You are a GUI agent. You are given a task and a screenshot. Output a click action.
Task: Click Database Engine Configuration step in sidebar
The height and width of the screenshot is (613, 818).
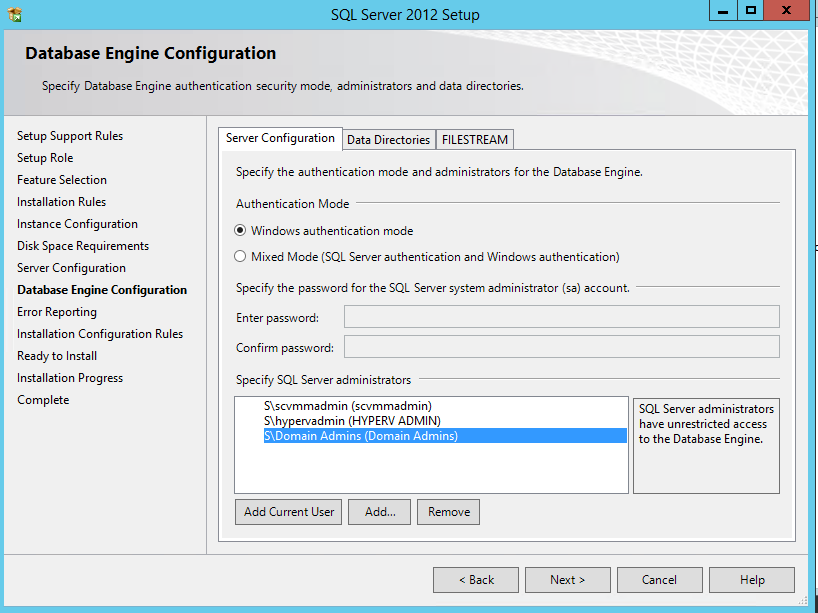coord(102,290)
